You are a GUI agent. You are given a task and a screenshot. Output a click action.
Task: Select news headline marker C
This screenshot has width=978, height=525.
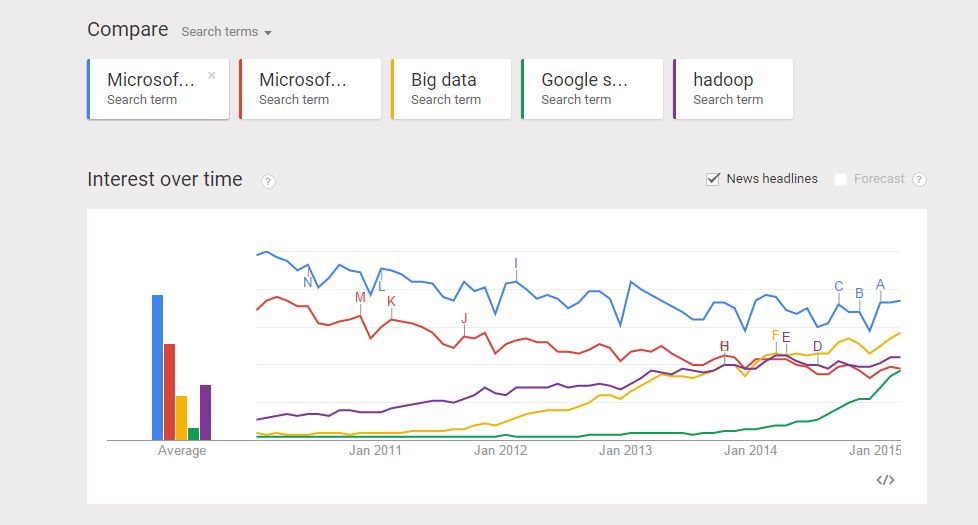(x=839, y=287)
